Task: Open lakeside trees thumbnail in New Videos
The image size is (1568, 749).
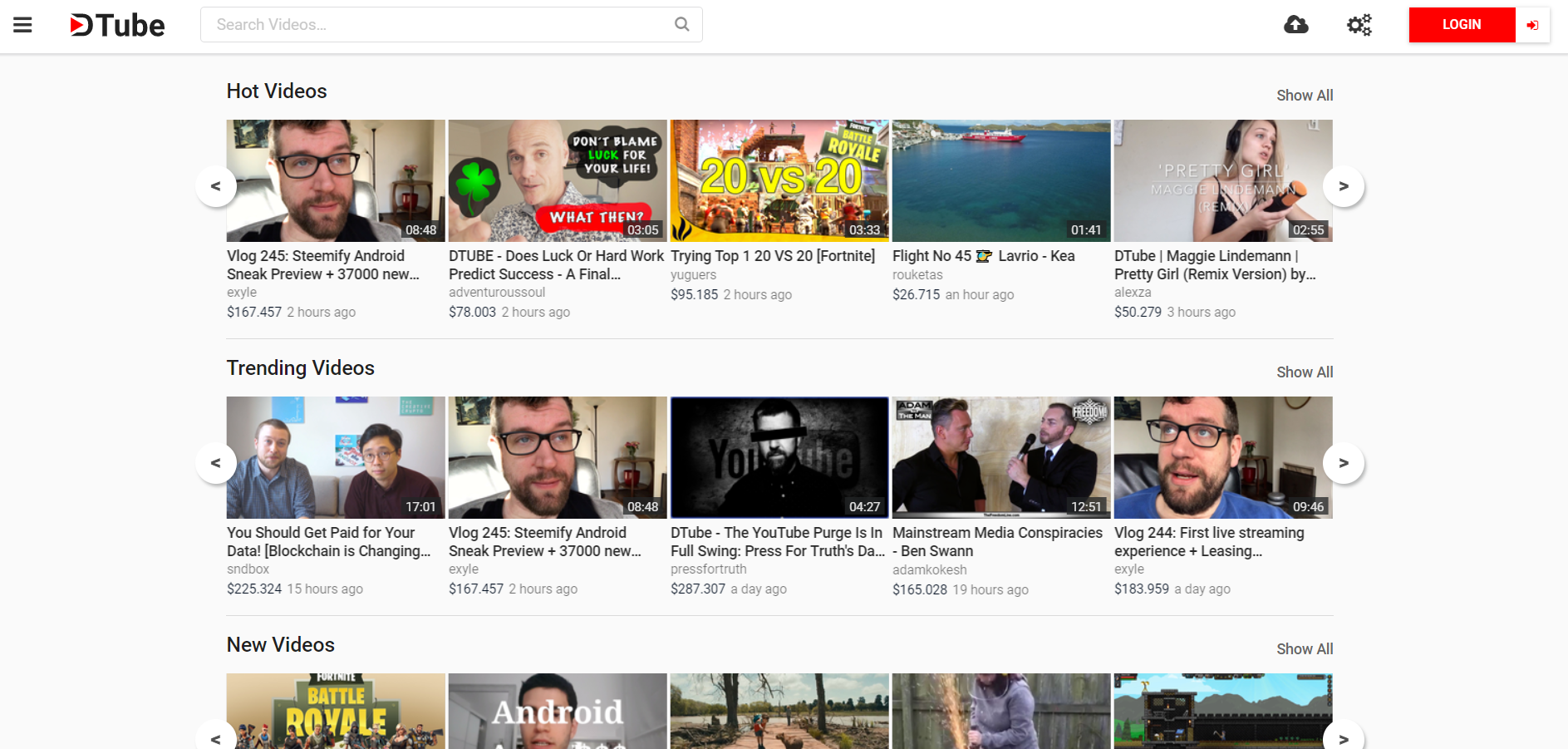Action: (x=779, y=711)
